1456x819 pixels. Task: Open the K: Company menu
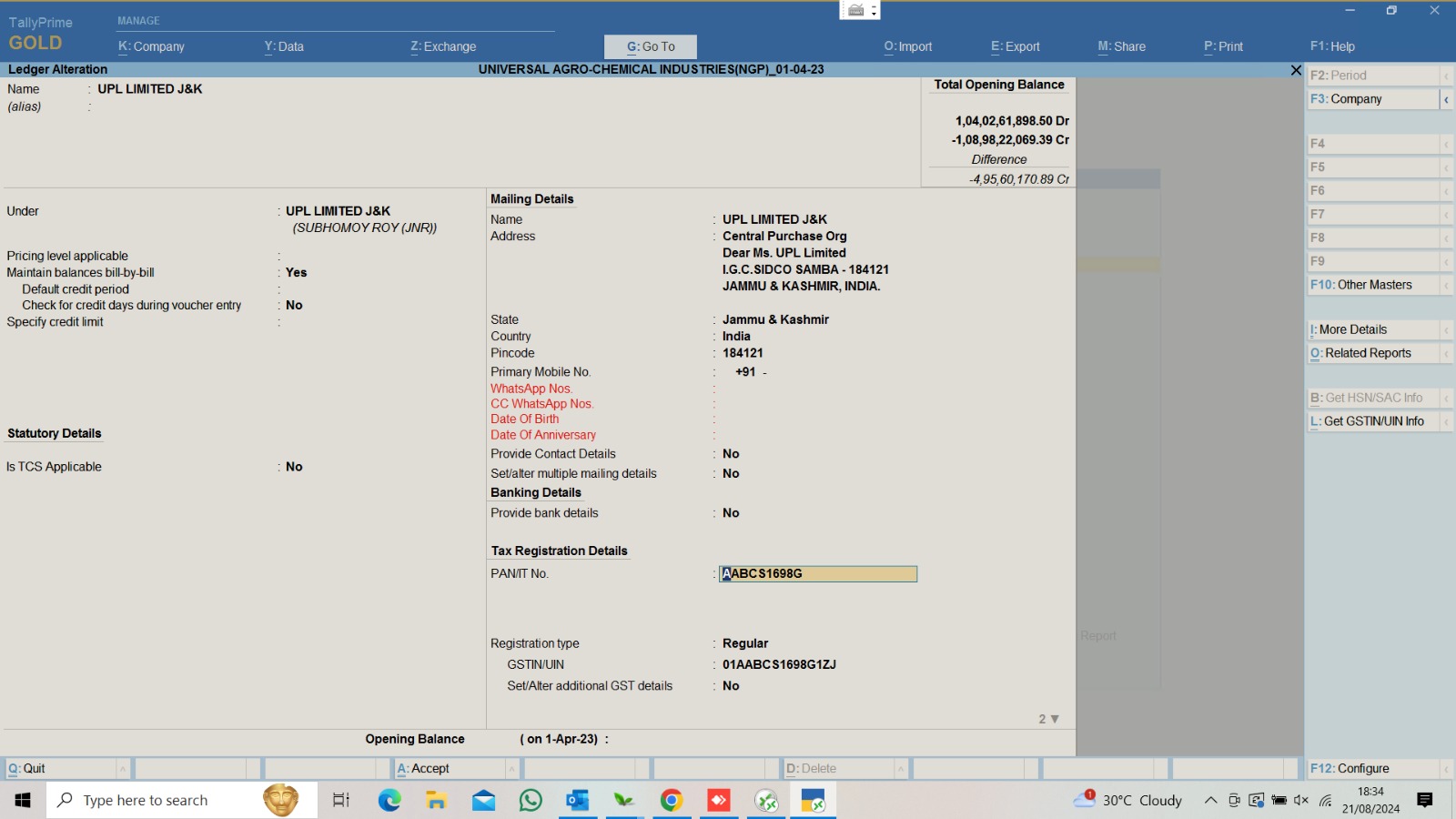151,46
